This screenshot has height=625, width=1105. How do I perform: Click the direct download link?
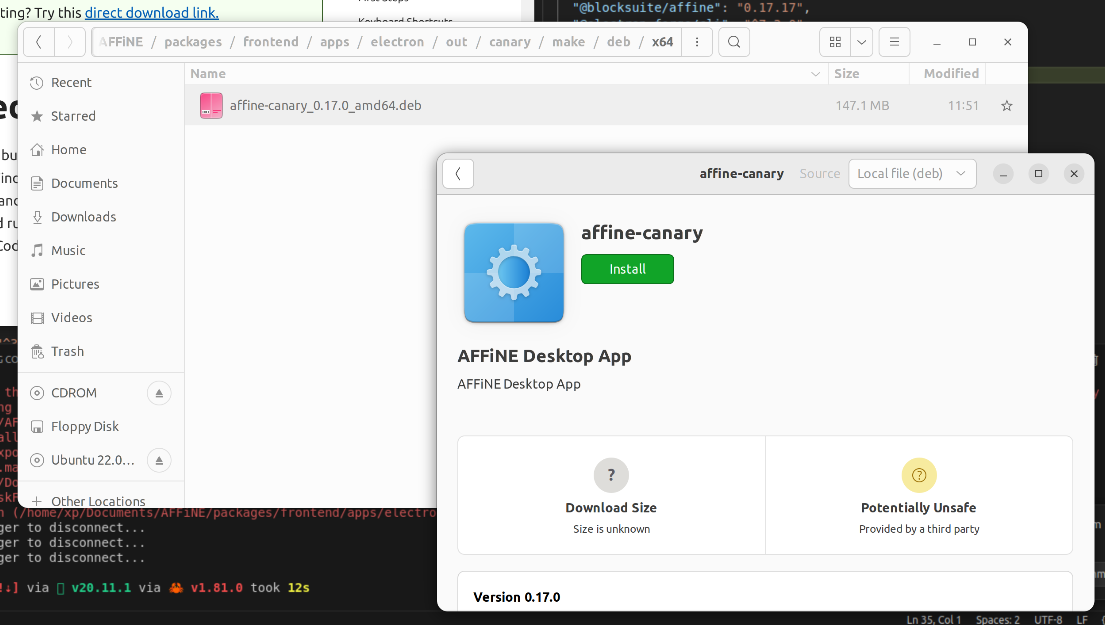tap(151, 13)
